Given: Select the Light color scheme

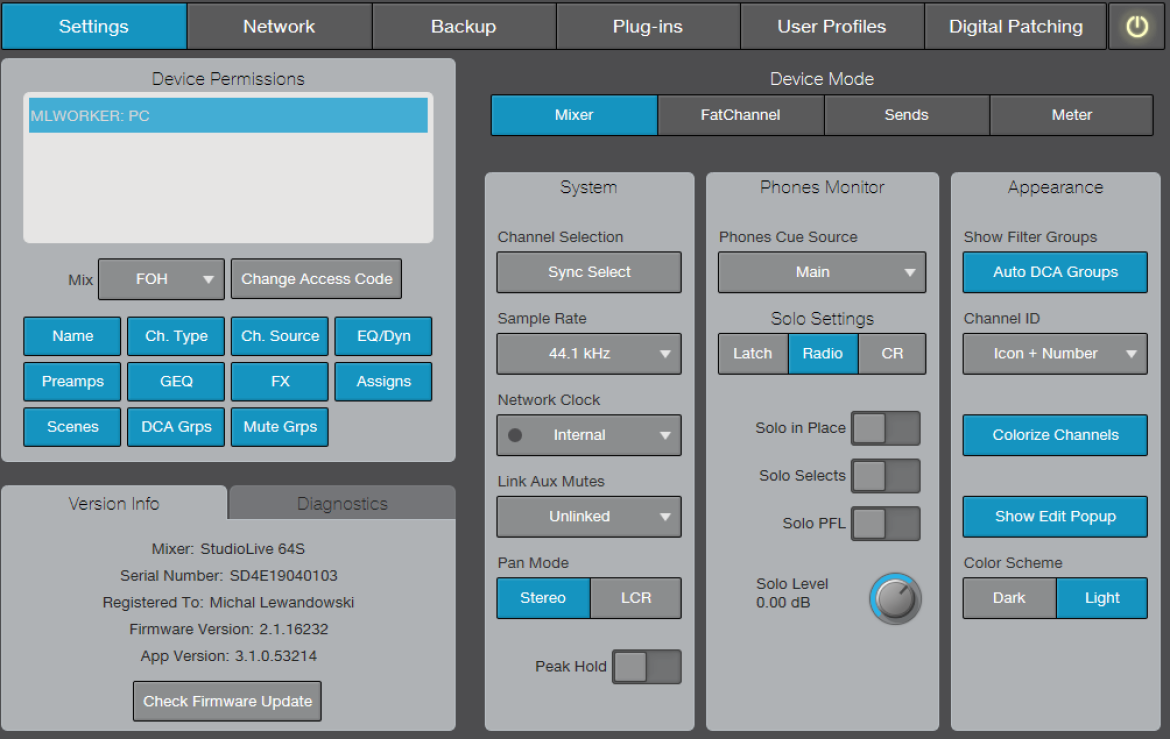Looking at the screenshot, I should pyautogui.click(x=1102, y=598).
